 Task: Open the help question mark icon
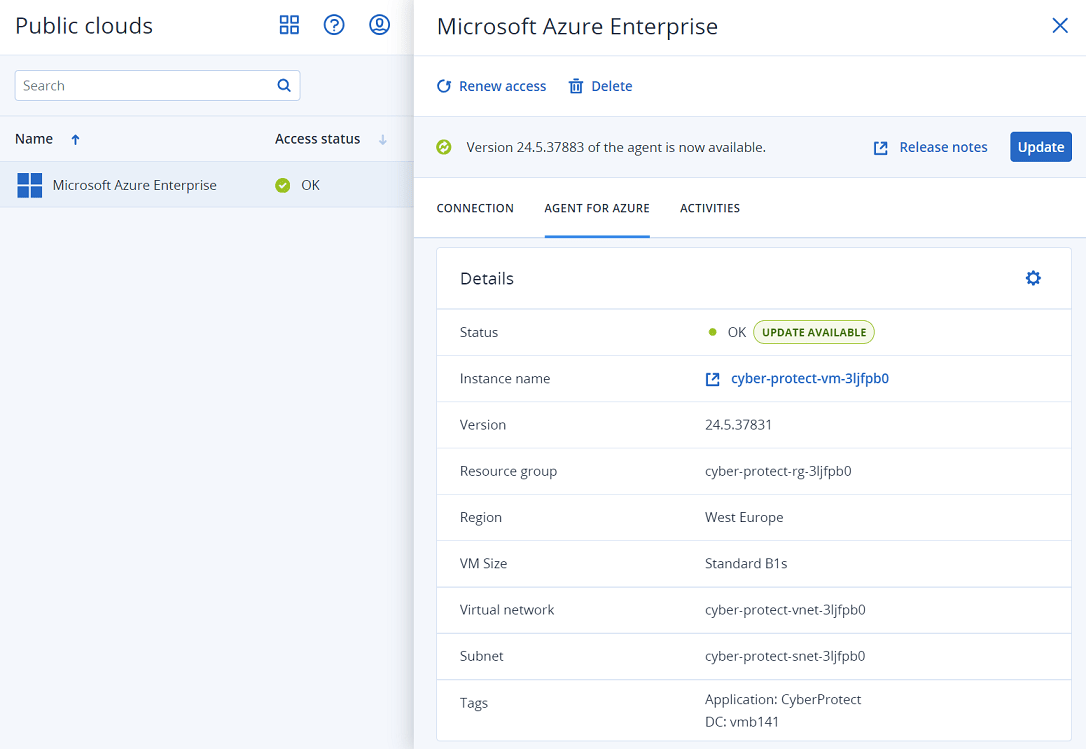point(334,25)
